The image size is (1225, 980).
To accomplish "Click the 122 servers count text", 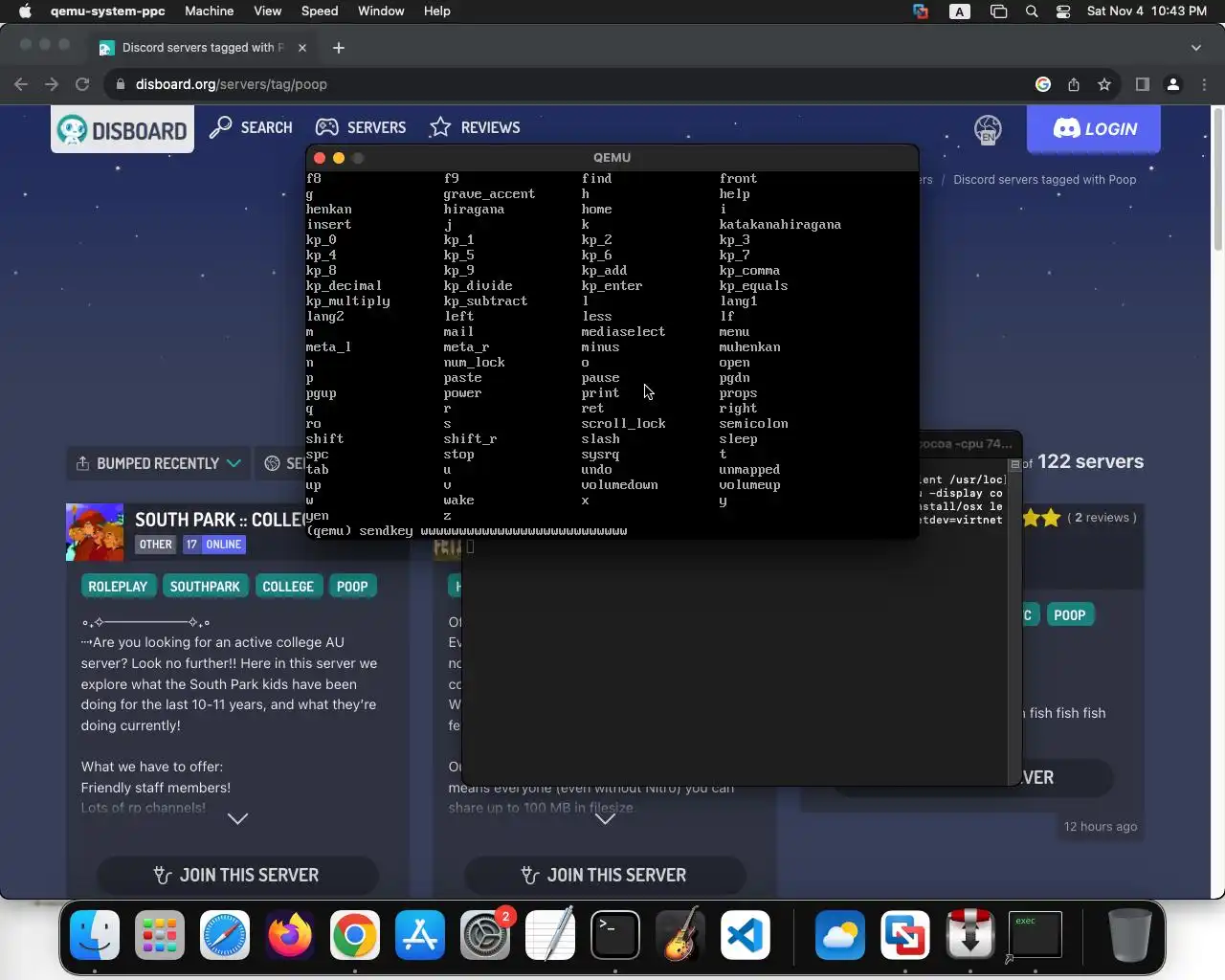I will [1090, 461].
